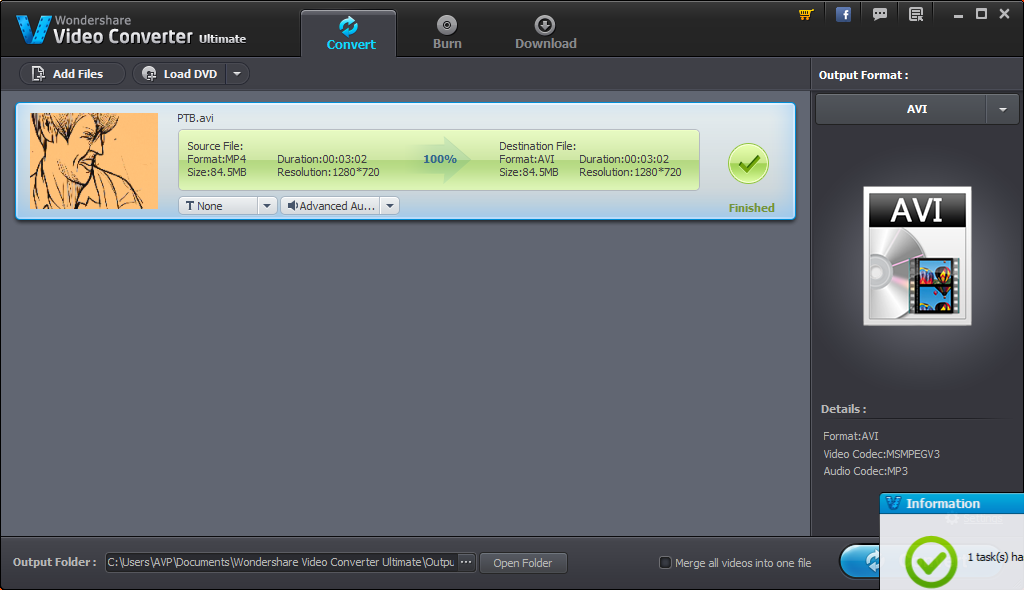This screenshot has width=1024, height=590.
Task: Toggle Merge all videos into one file
Action: click(665, 563)
